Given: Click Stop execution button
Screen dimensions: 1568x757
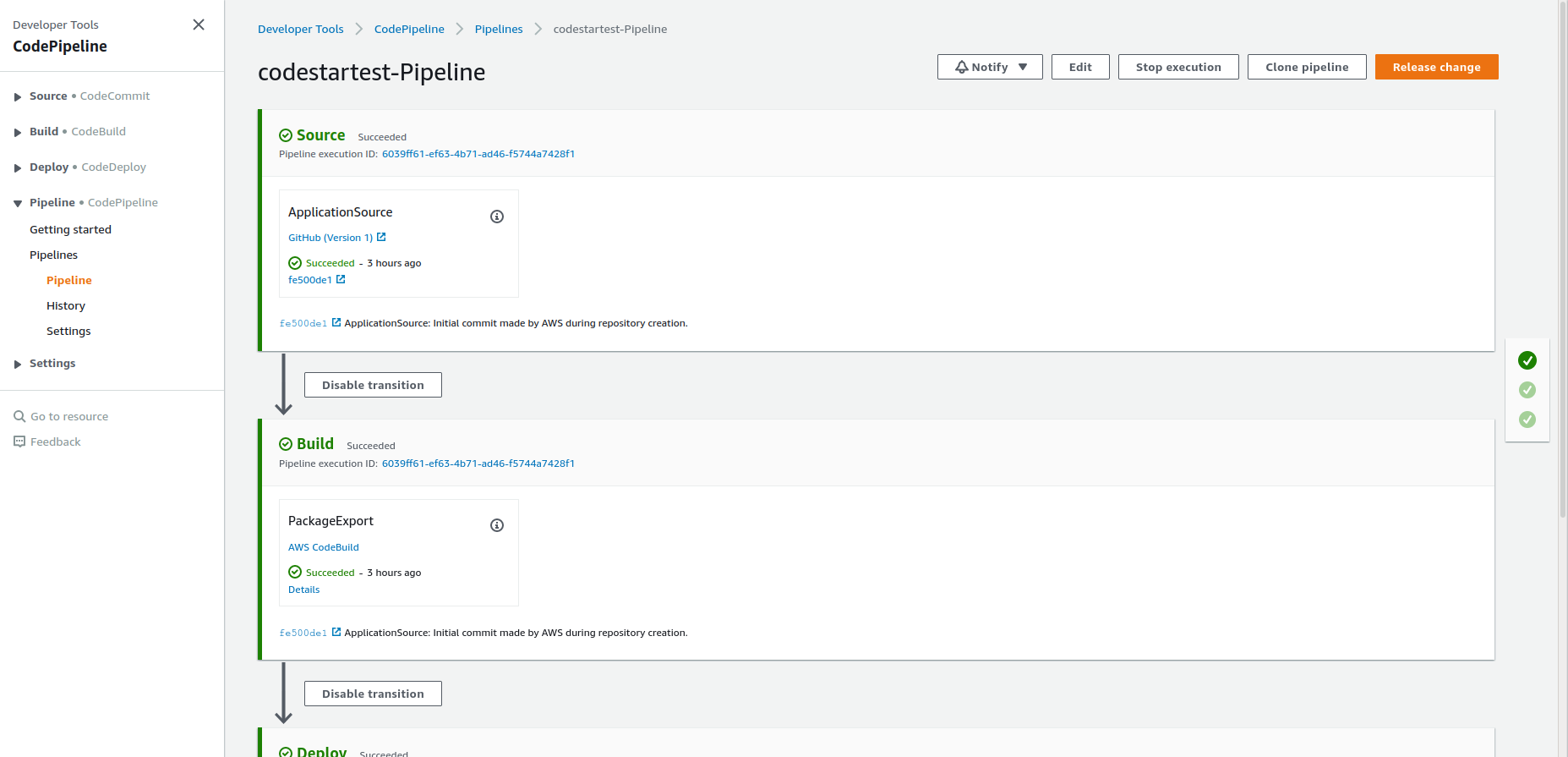Looking at the screenshot, I should (1178, 67).
